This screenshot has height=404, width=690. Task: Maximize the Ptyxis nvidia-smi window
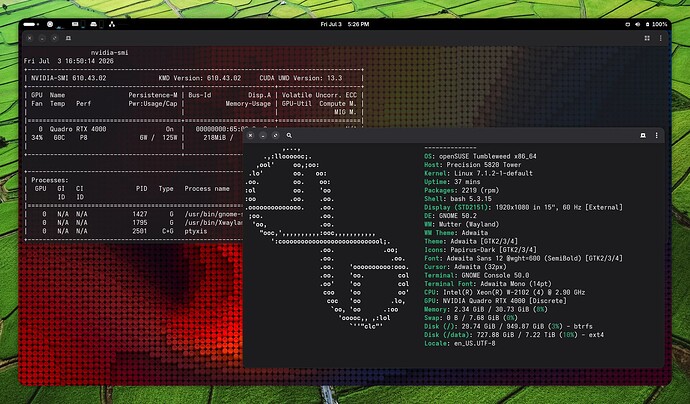pos(55,38)
